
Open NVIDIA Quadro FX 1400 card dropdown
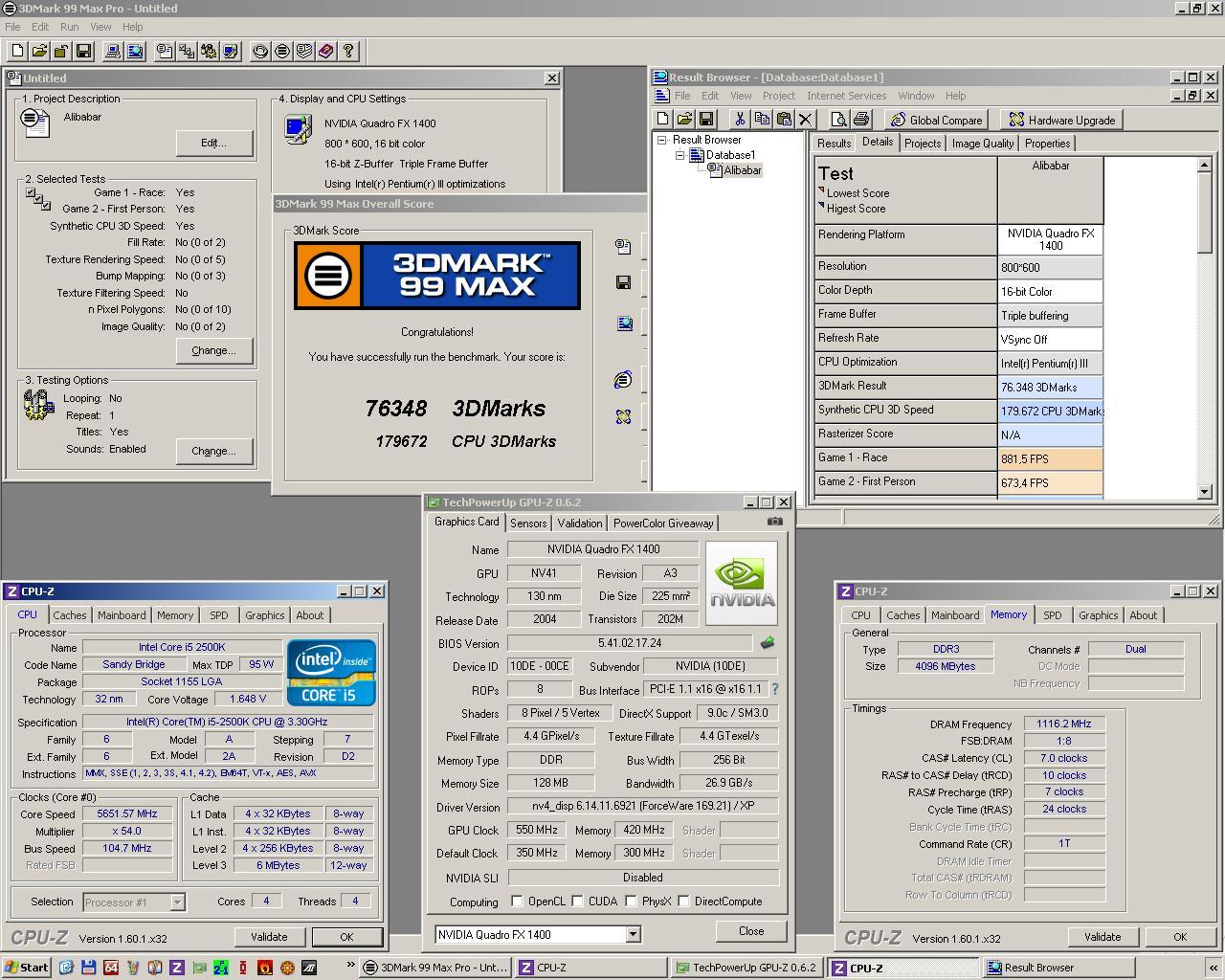633,935
